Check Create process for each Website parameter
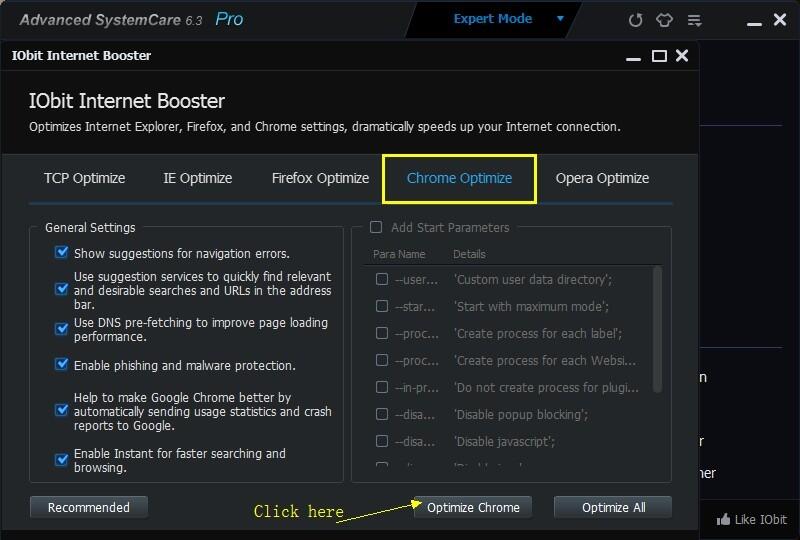 [x=382, y=360]
